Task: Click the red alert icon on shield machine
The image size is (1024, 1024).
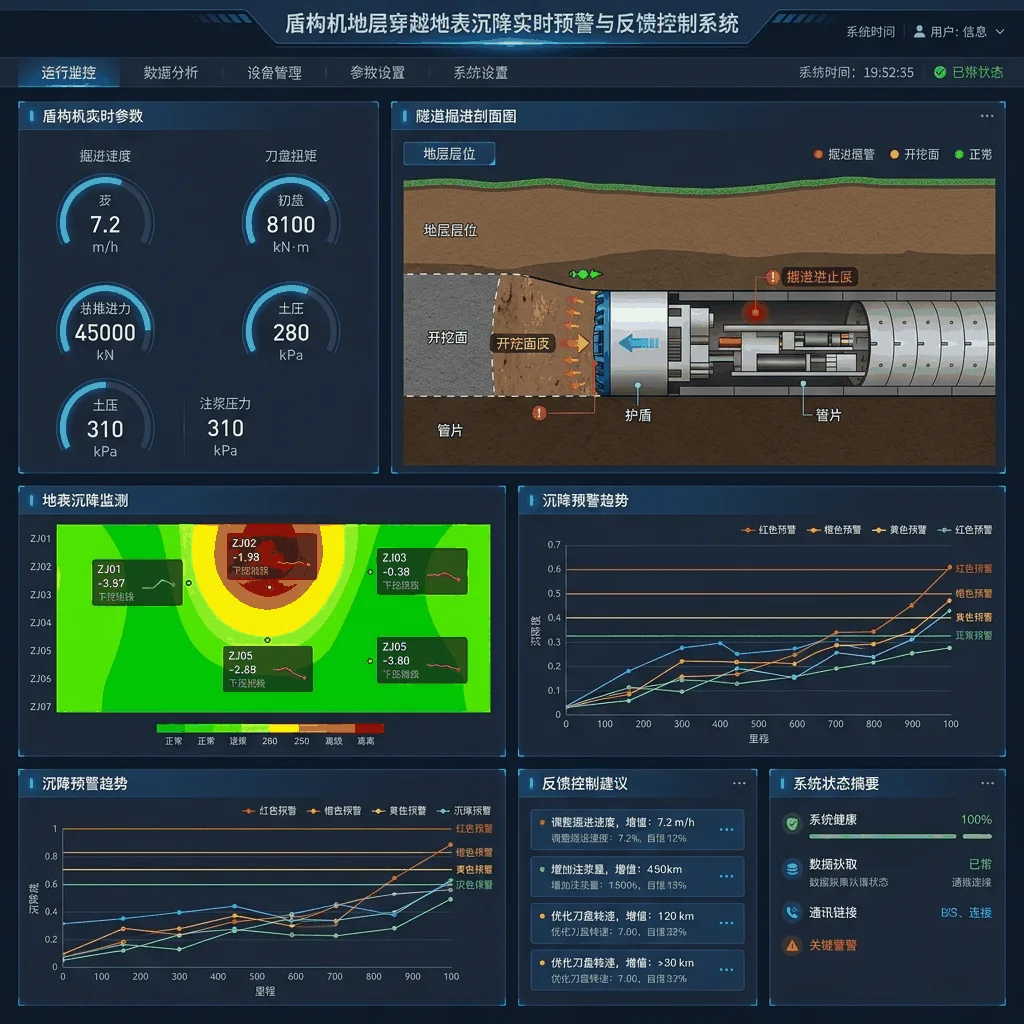Action: click(x=772, y=277)
